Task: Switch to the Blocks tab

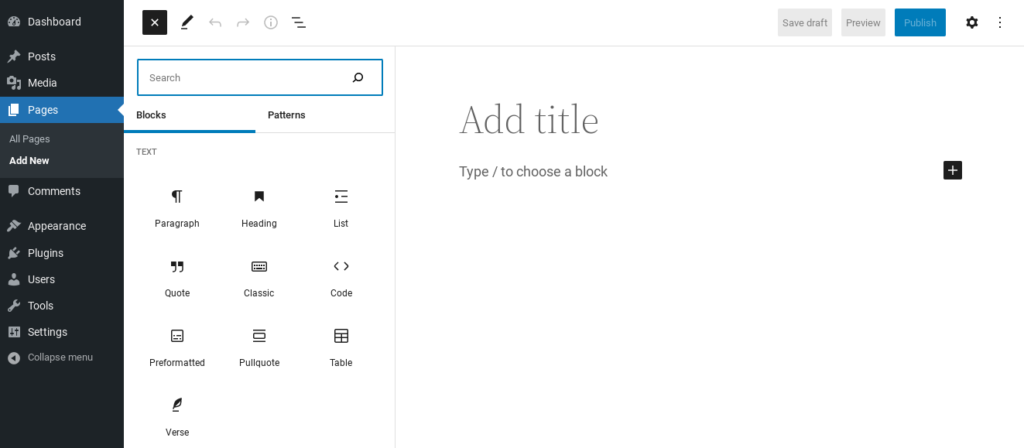Action: point(189,115)
